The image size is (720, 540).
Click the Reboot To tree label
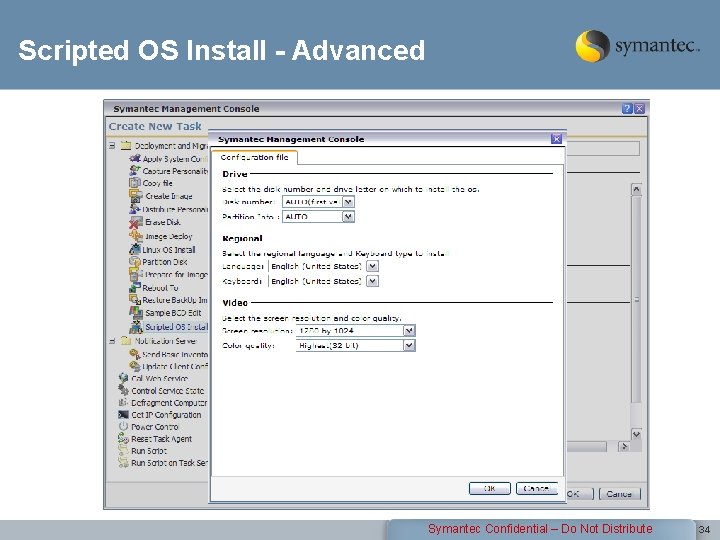[160, 288]
